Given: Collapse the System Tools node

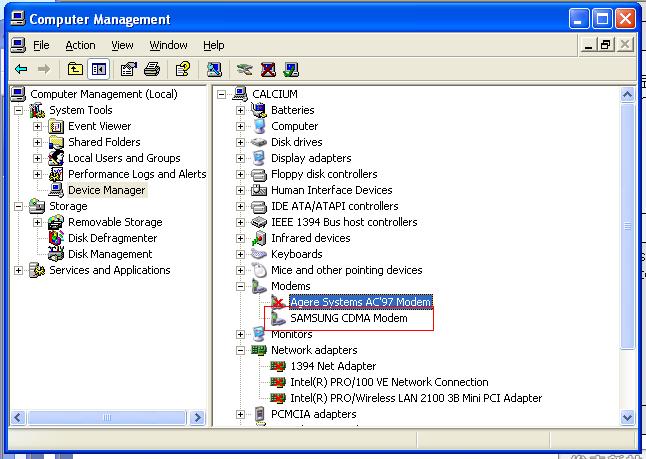Looking at the screenshot, I should click(x=18, y=110).
